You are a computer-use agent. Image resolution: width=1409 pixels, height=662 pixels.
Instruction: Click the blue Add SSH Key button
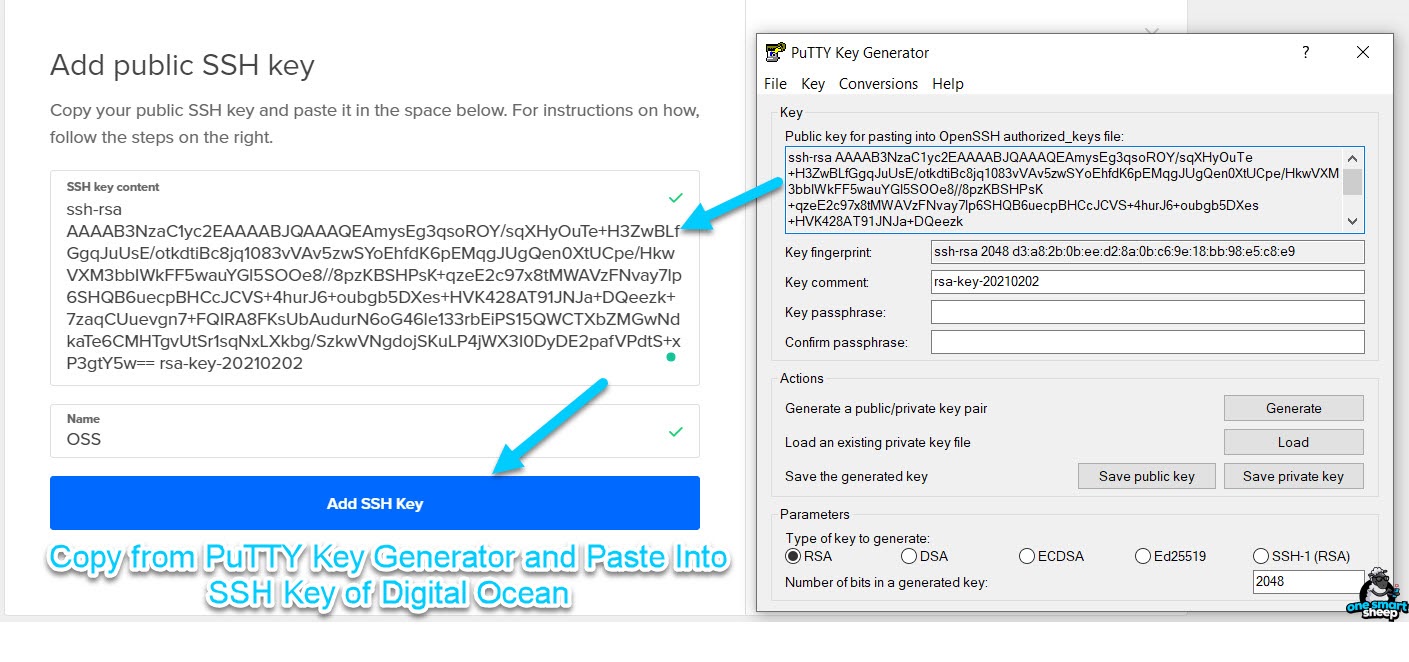(x=375, y=503)
